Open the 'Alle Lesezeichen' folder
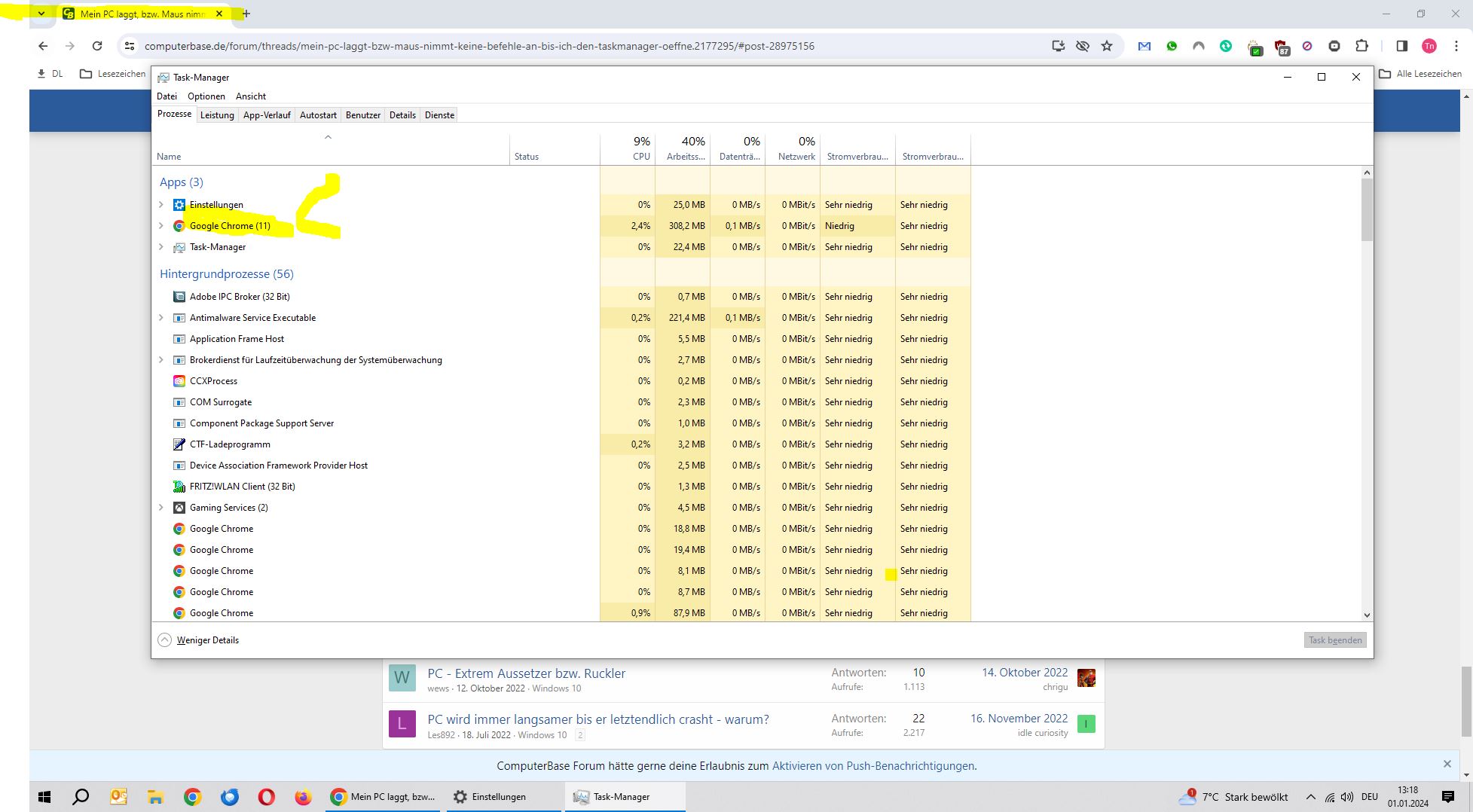This screenshot has width=1473, height=812. (x=1420, y=74)
